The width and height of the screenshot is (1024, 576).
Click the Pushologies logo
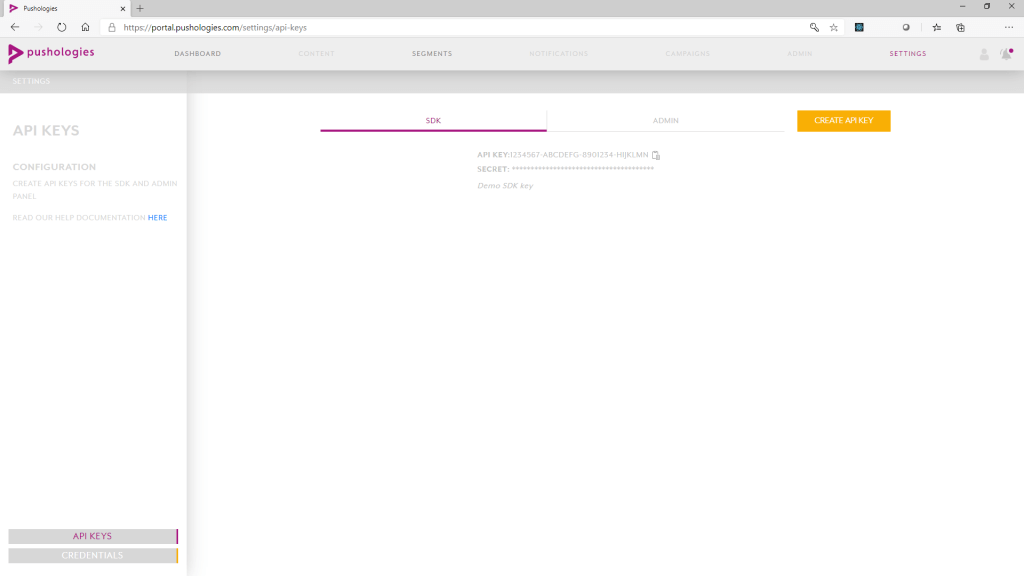coord(51,54)
